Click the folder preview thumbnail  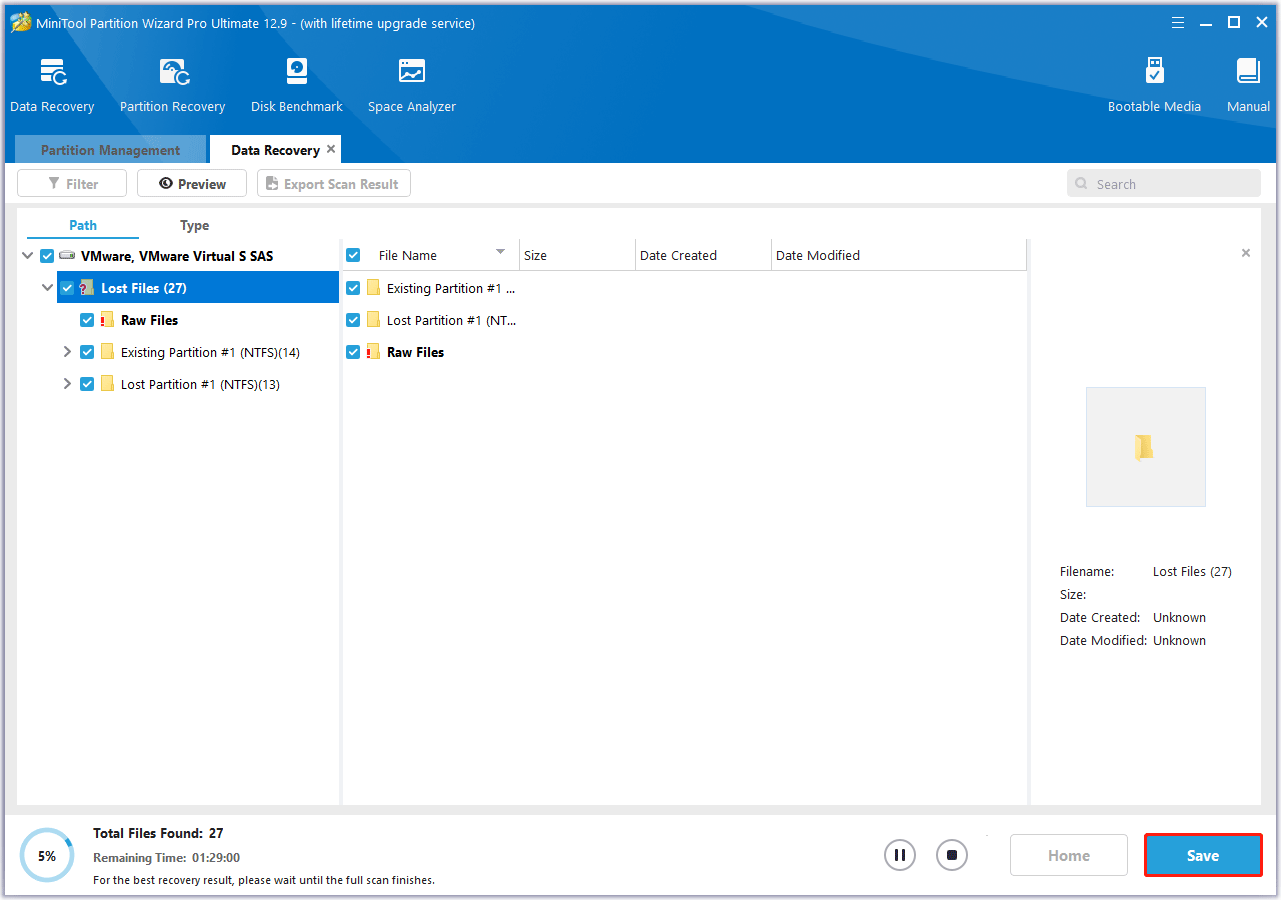click(x=1146, y=447)
